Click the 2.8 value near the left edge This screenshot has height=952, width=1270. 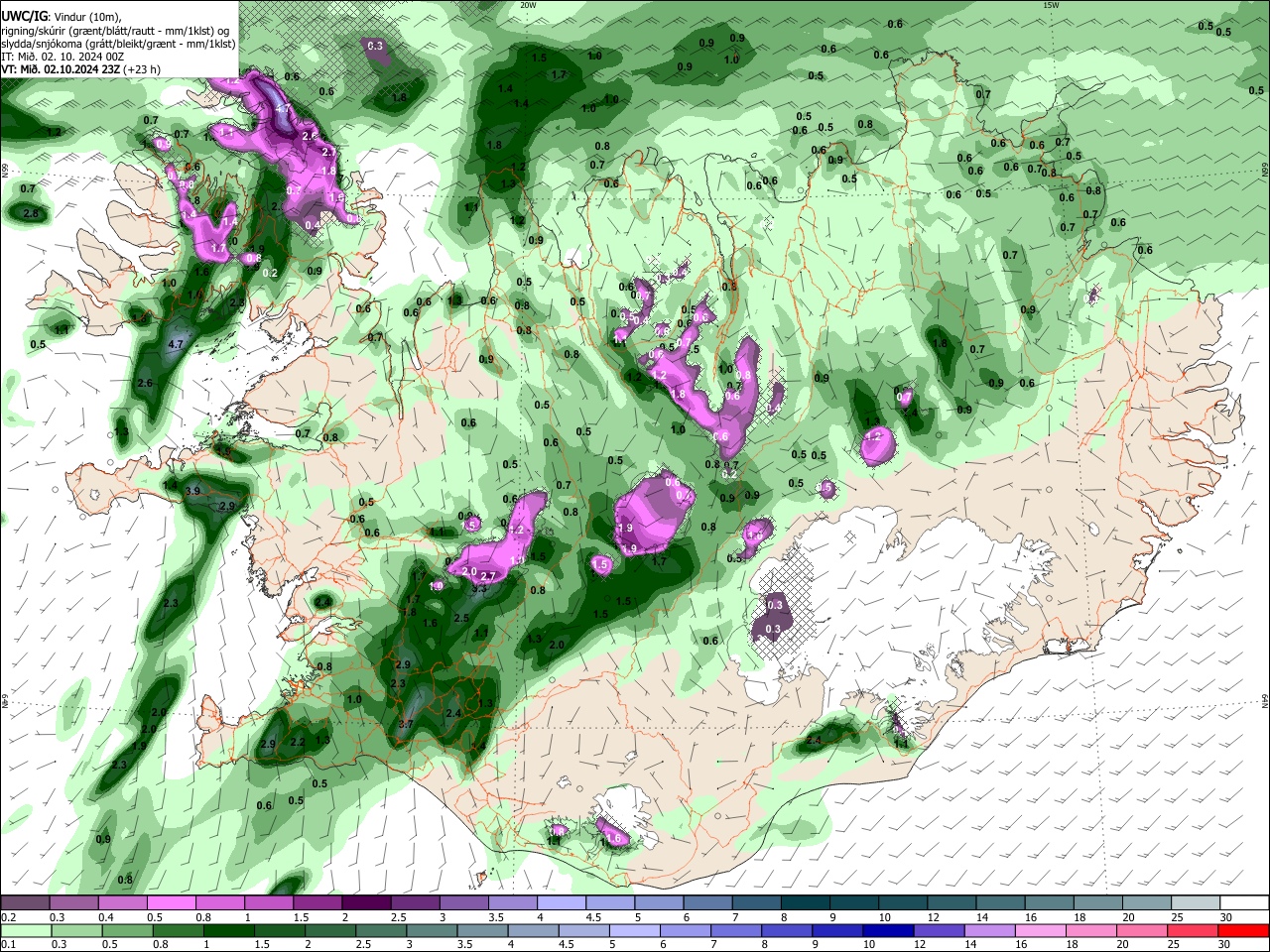tap(31, 214)
